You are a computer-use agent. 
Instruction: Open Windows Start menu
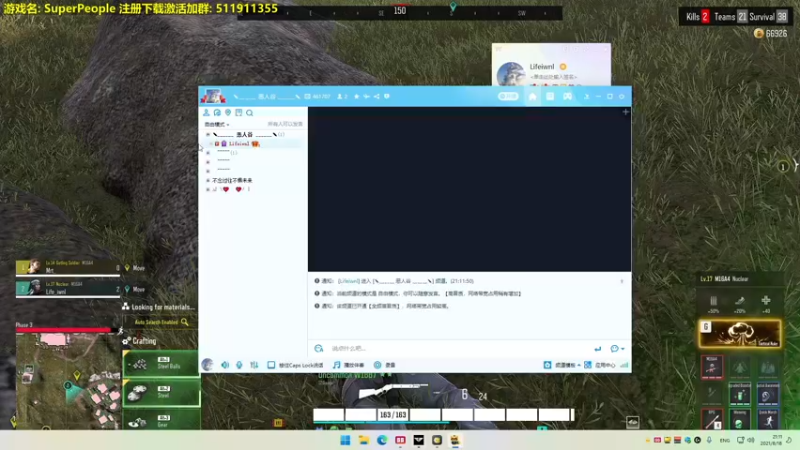tap(345, 440)
